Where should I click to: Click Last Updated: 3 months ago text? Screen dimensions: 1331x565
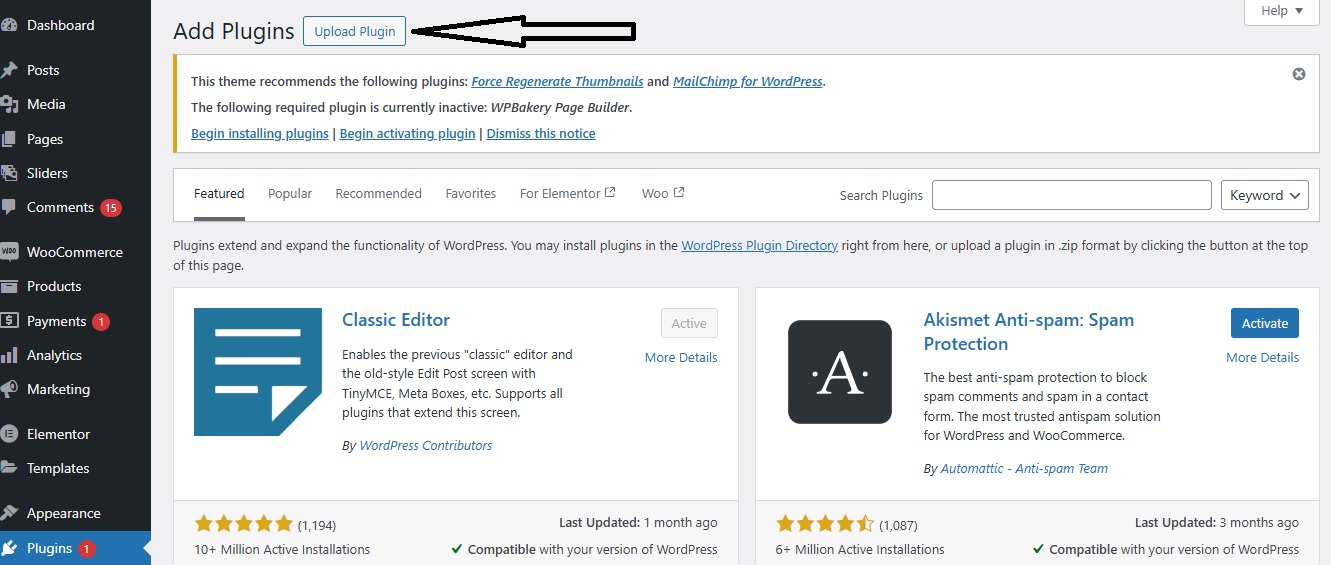[1217, 522]
